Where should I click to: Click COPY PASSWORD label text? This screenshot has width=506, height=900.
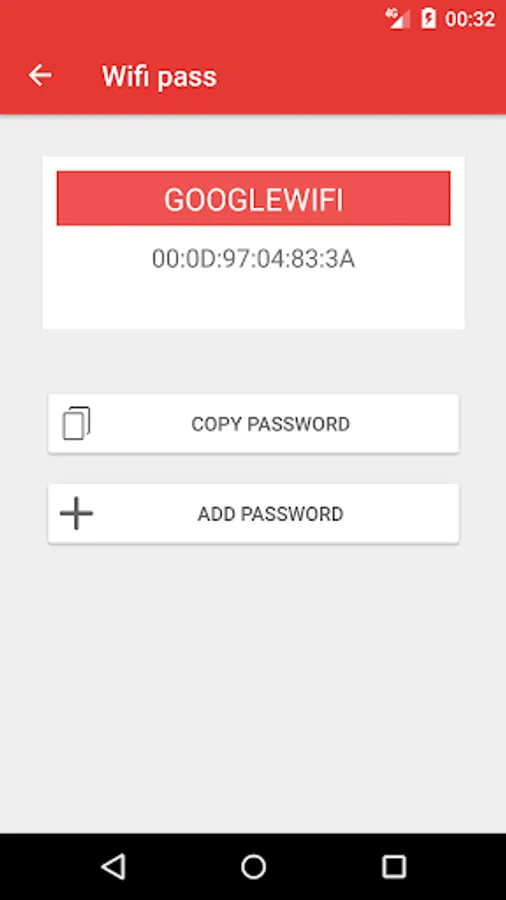pyautogui.click(x=270, y=424)
